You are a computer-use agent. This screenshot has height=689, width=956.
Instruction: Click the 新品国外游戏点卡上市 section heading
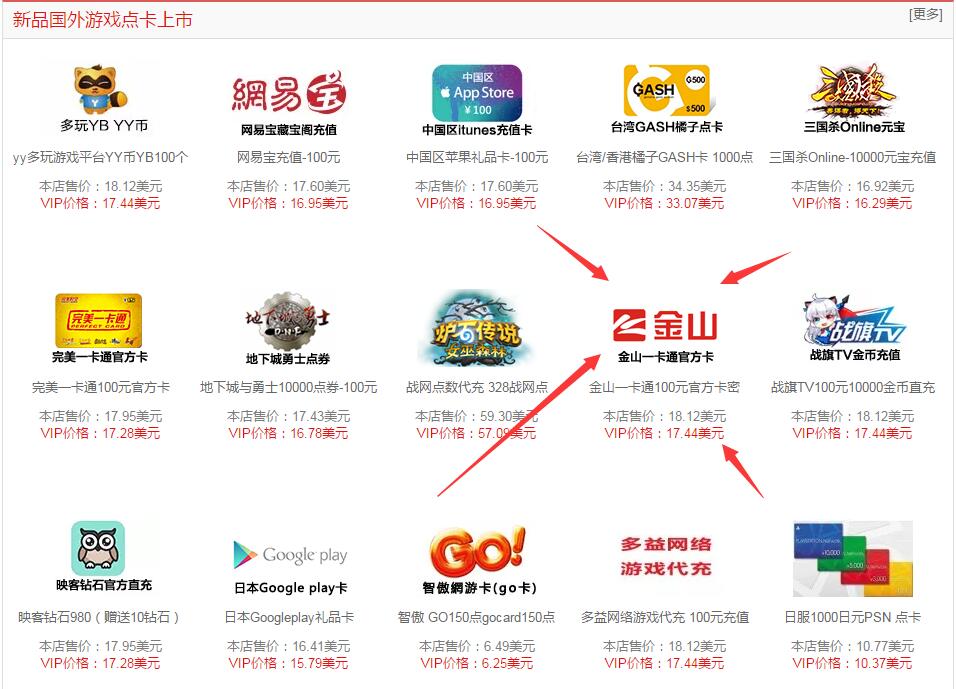[x=102, y=20]
